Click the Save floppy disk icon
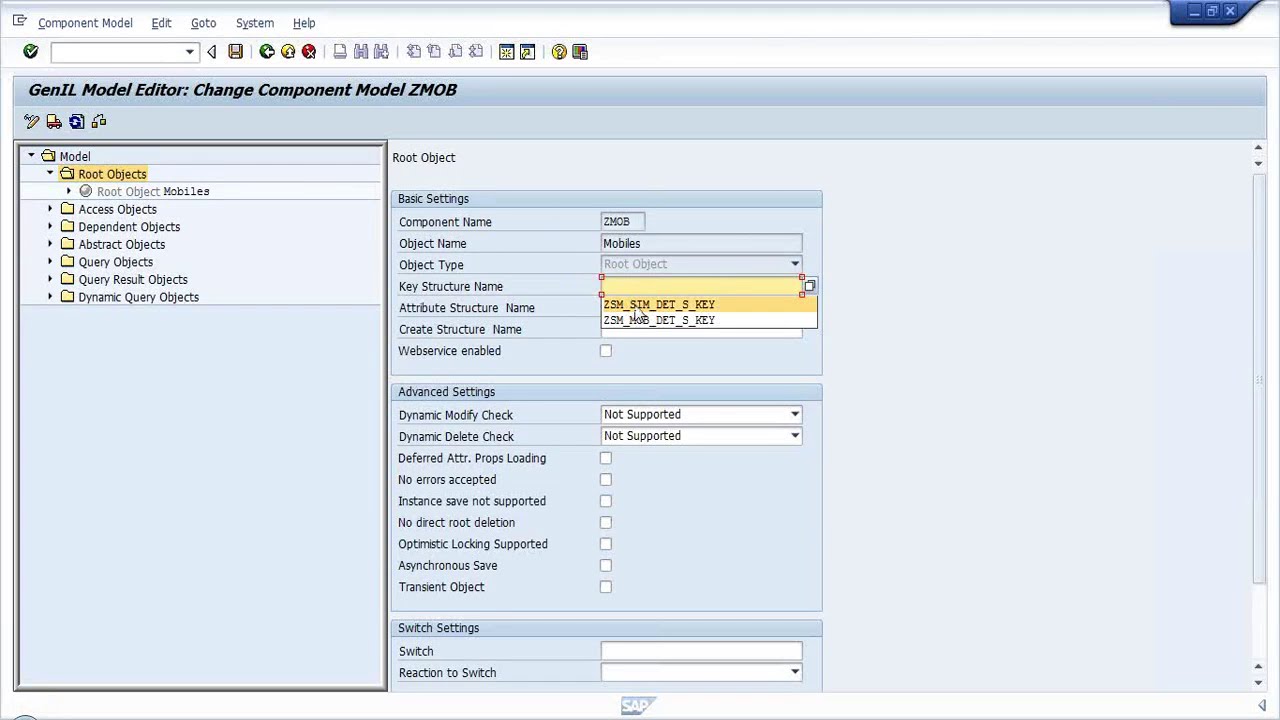The image size is (1280, 720). 235,51
